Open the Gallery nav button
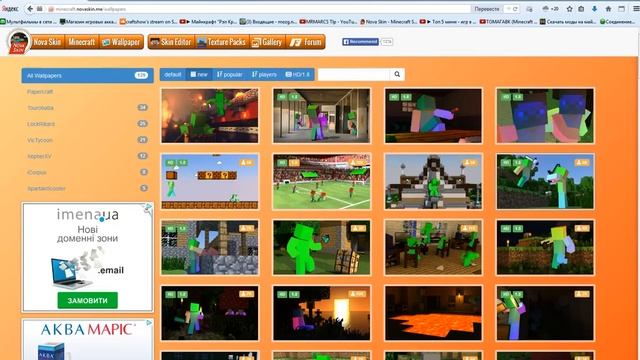 point(267,42)
